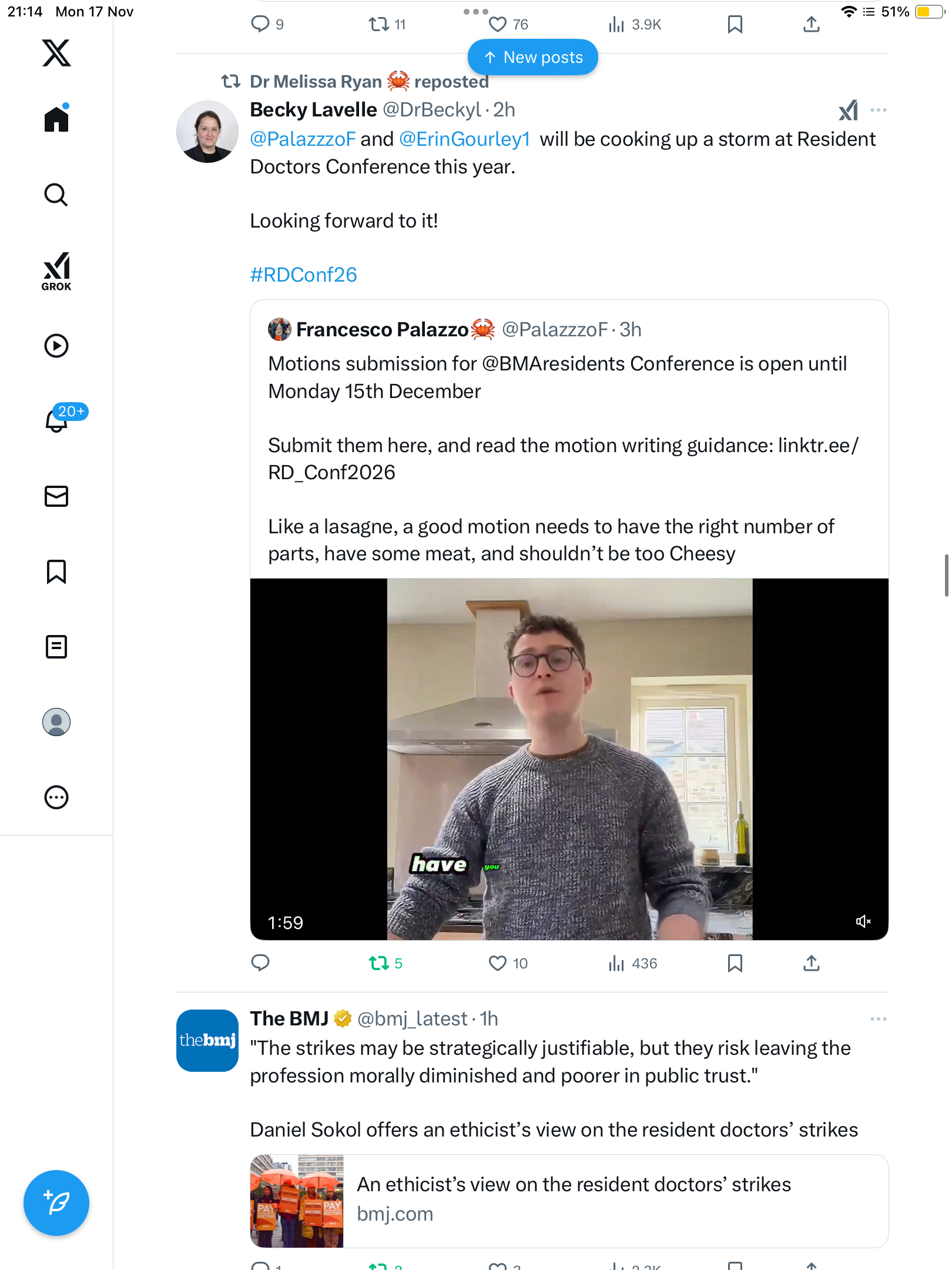Image resolution: width=952 pixels, height=1270 pixels.
Task: Unmute the Francesco Palazzo video
Action: (863, 921)
